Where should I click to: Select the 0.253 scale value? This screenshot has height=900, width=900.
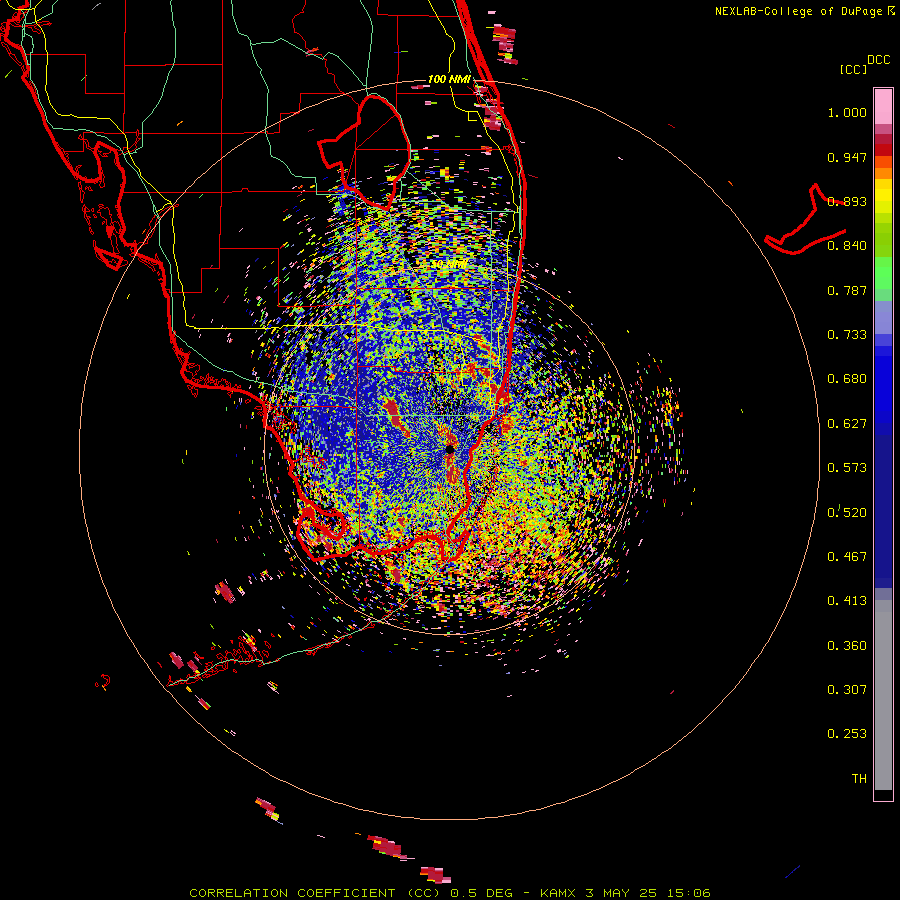[x=847, y=734]
